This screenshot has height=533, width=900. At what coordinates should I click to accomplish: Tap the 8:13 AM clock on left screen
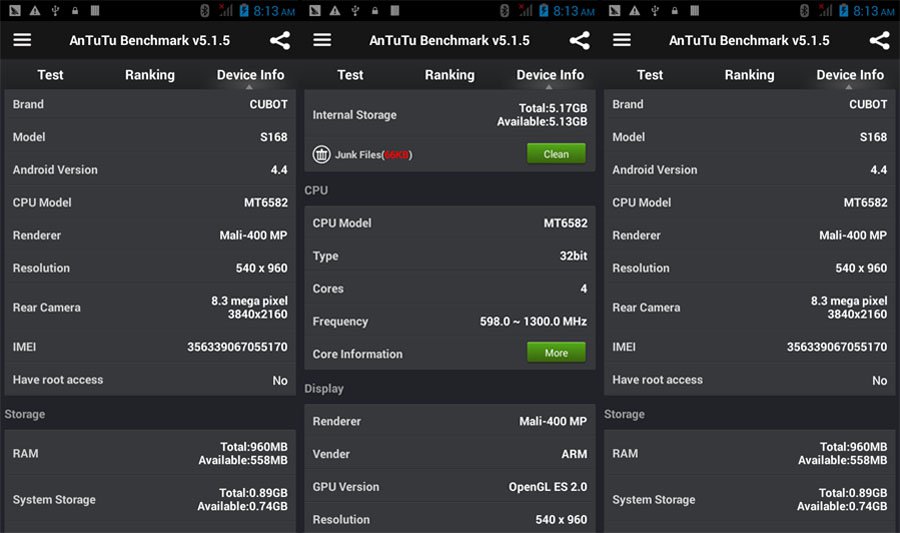(x=274, y=11)
